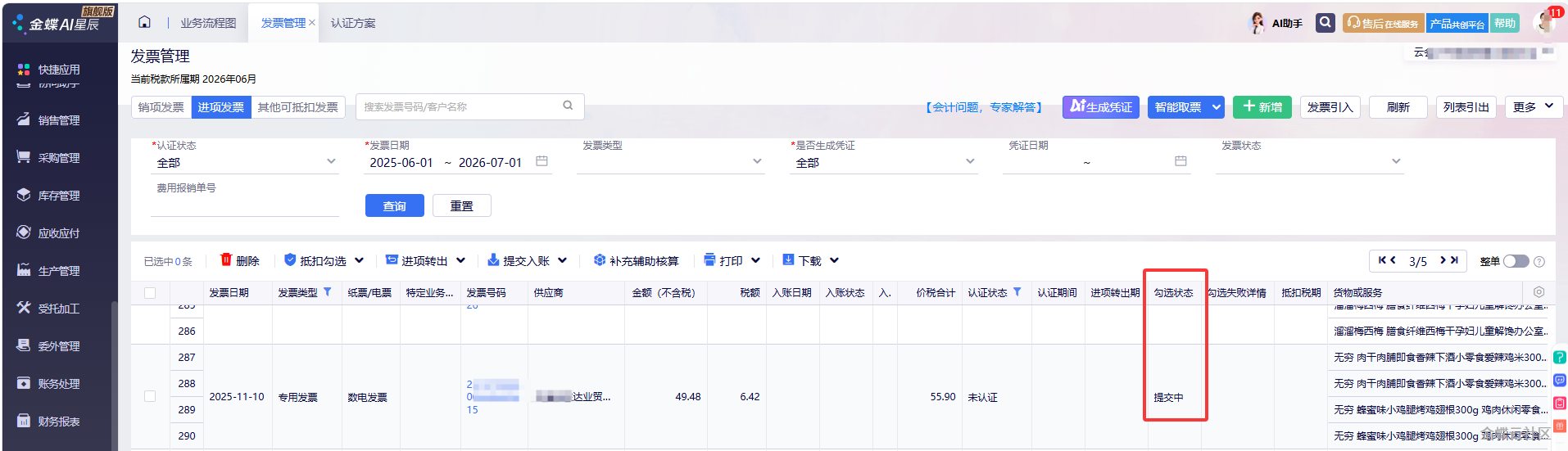Go to last page arrow

pos(1454,260)
